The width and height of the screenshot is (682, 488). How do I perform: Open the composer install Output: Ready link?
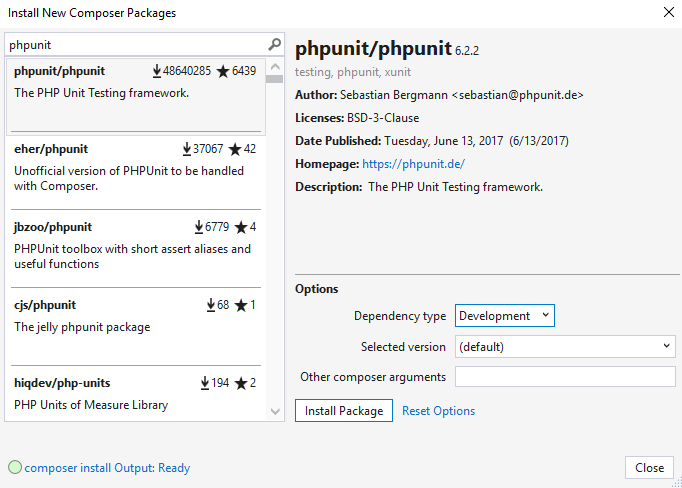[x=107, y=468]
